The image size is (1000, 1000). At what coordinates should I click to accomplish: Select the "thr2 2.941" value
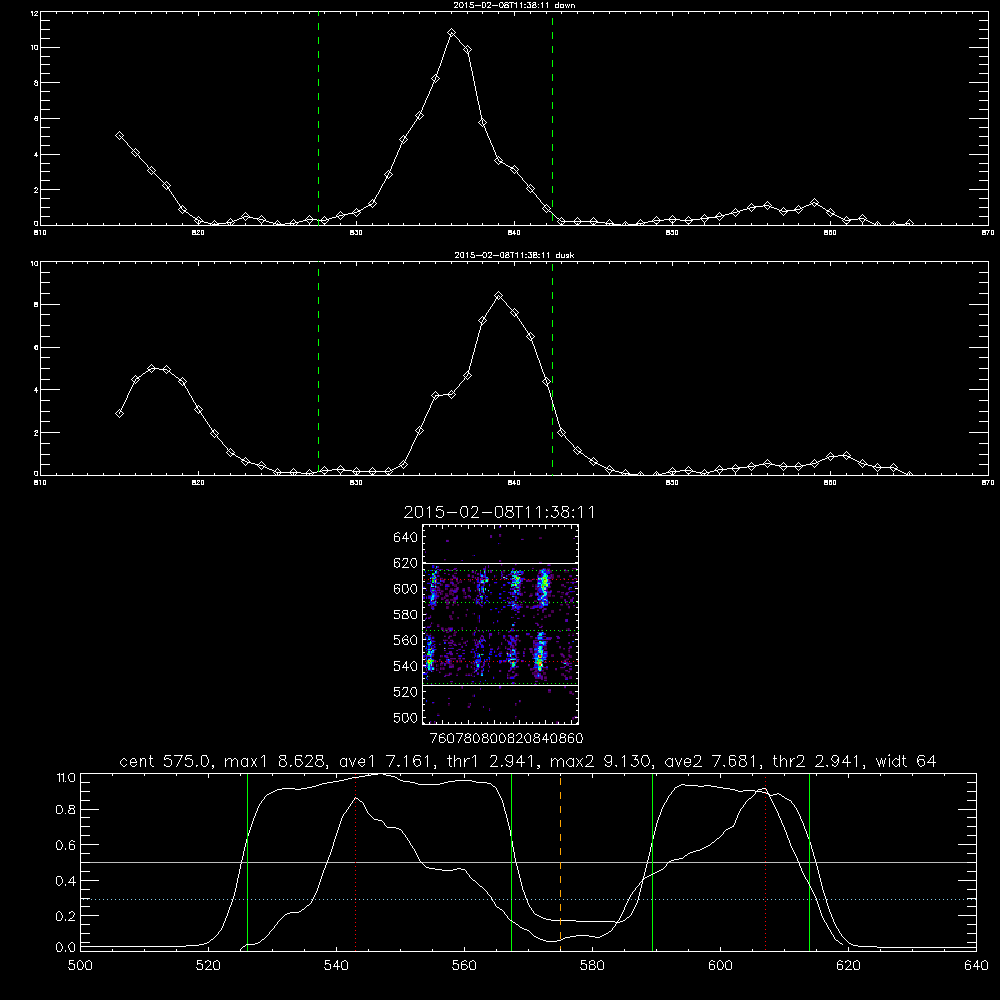pyautogui.click(x=817, y=761)
